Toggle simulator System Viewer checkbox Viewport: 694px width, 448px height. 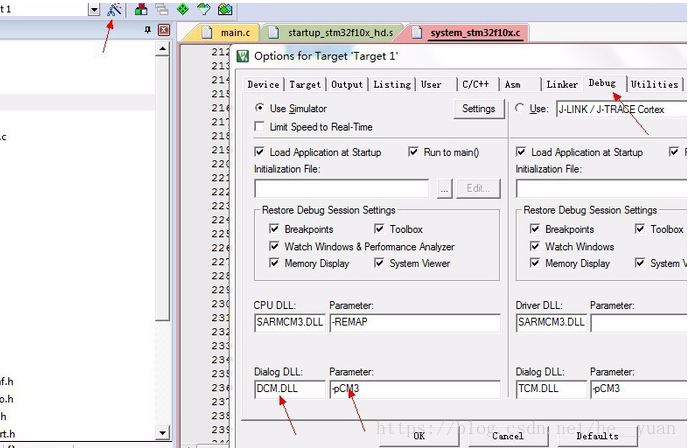click(x=379, y=263)
